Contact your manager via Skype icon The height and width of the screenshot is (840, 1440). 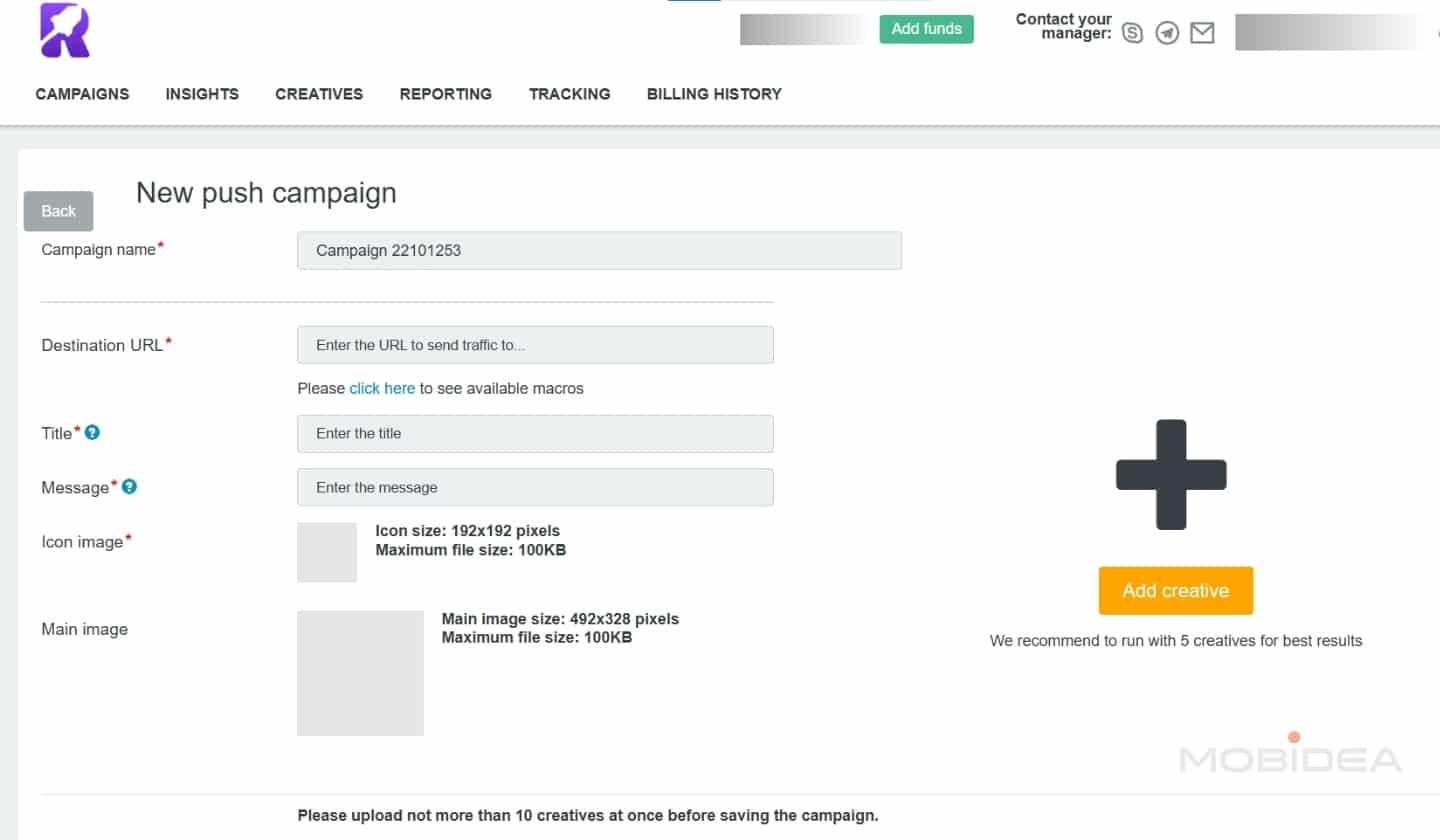(1131, 32)
